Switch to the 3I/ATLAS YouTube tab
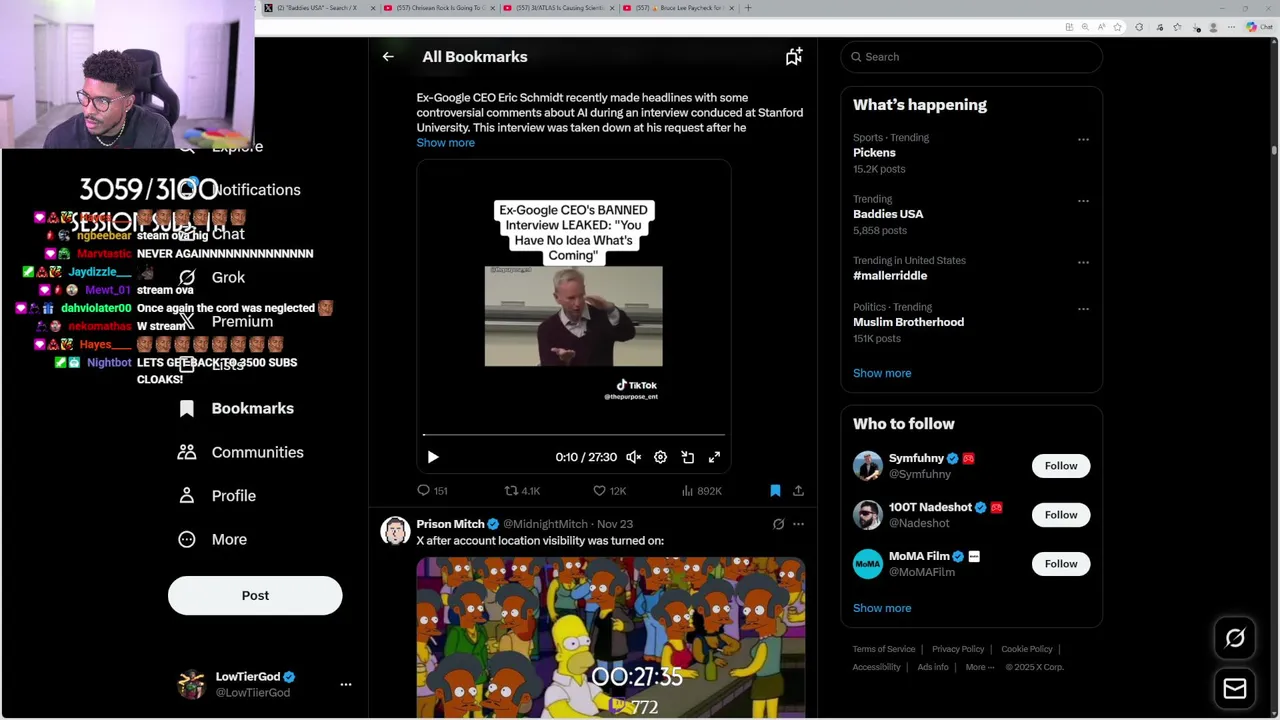 coord(558,8)
